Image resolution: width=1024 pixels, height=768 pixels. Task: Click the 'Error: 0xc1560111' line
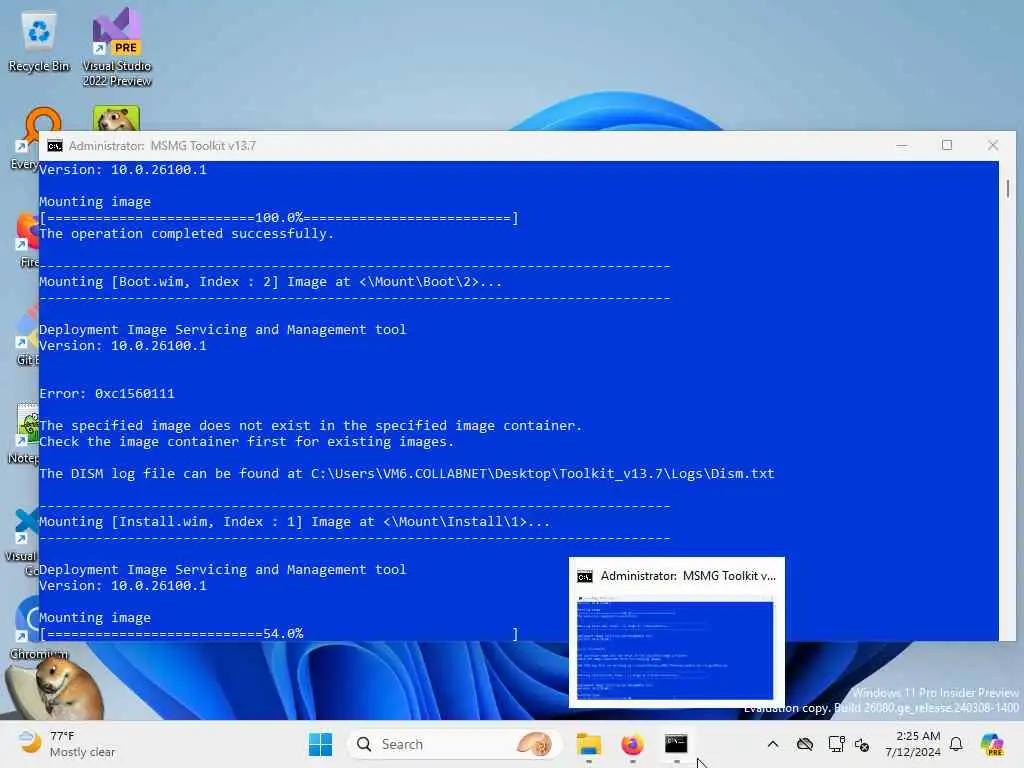[x=107, y=394]
